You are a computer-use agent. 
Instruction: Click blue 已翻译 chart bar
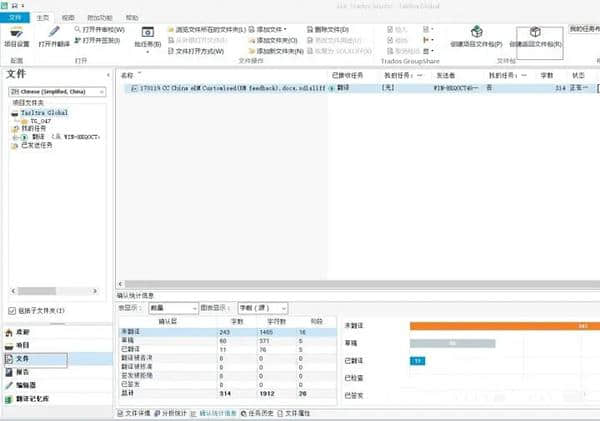[417, 361]
